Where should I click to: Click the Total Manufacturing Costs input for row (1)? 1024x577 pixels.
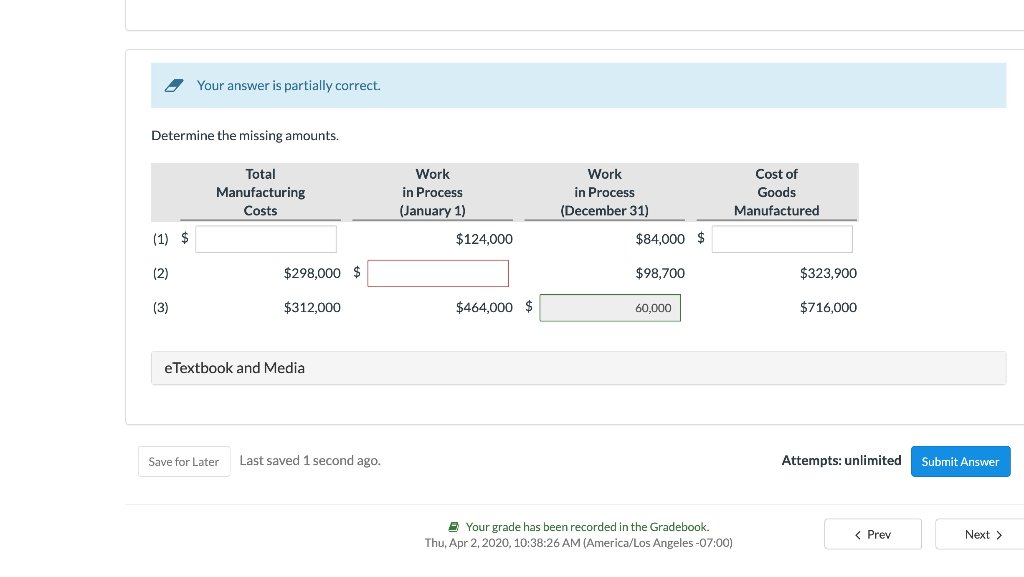(266, 239)
